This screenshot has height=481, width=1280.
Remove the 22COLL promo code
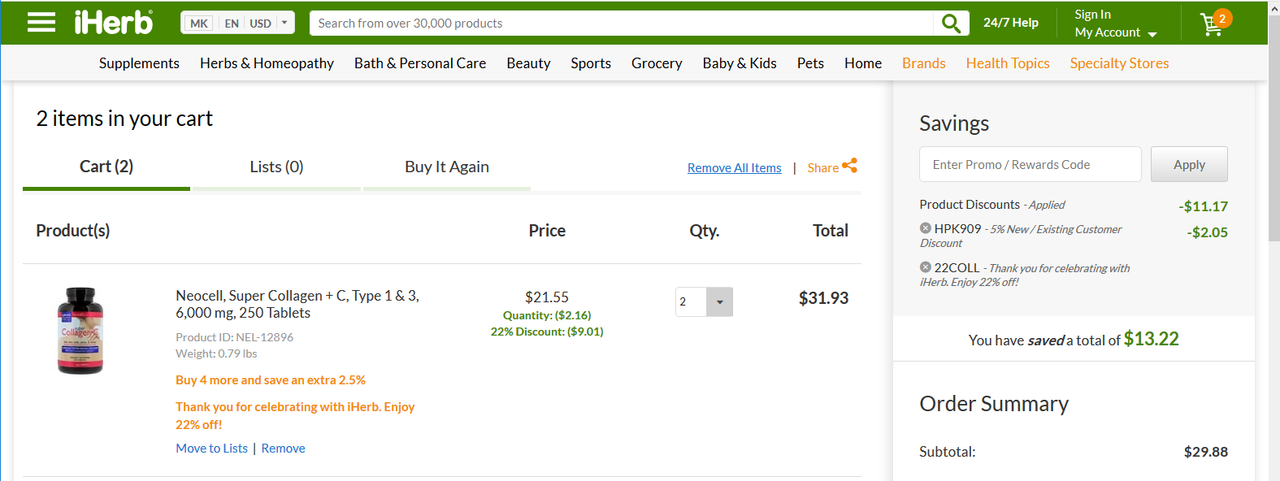(x=926, y=267)
